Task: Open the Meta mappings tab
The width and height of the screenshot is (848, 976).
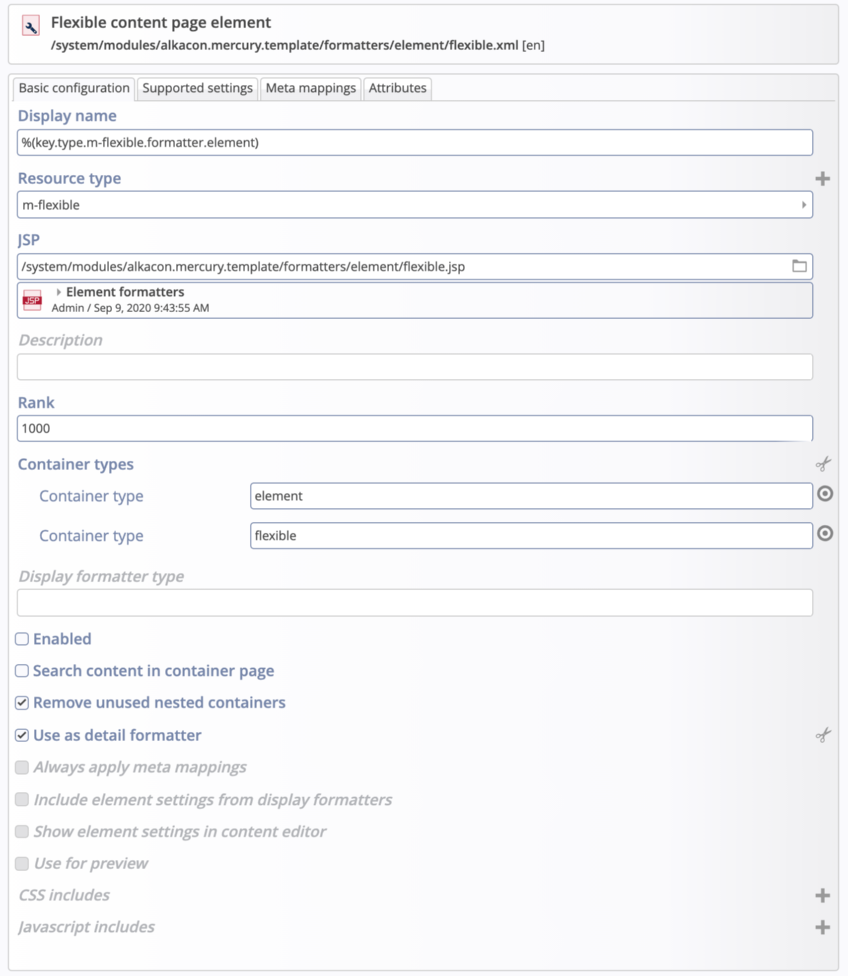Action: pyautogui.click(x=310, y=88)
